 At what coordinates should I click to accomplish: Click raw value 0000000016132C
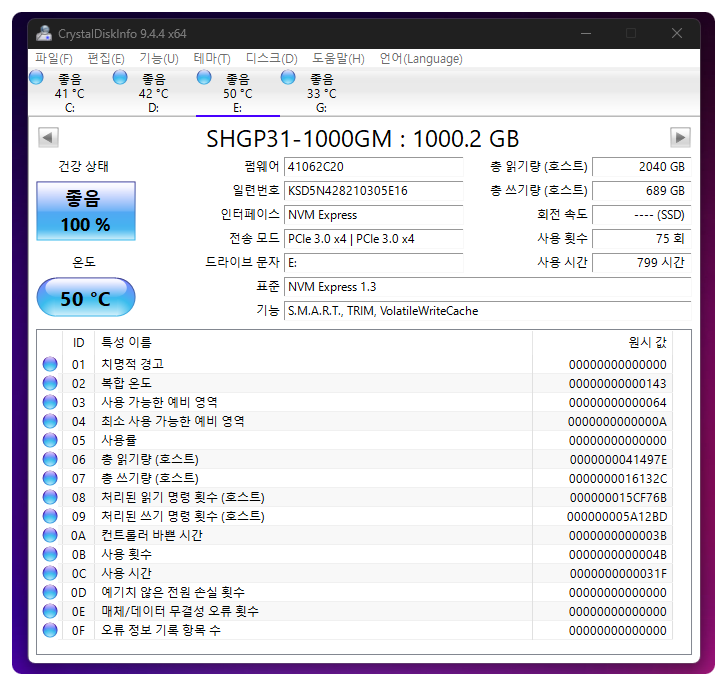(x=618, y=479)
